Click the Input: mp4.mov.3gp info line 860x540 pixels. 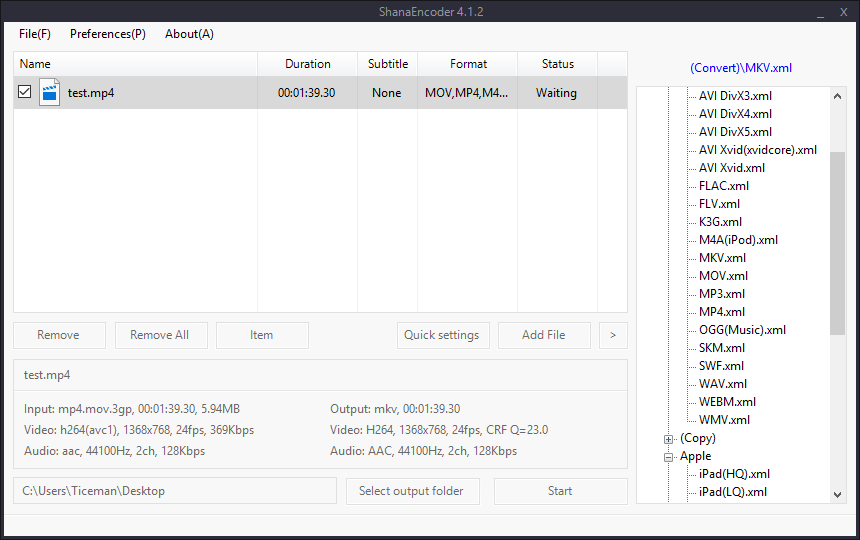[x=132, y=409]
